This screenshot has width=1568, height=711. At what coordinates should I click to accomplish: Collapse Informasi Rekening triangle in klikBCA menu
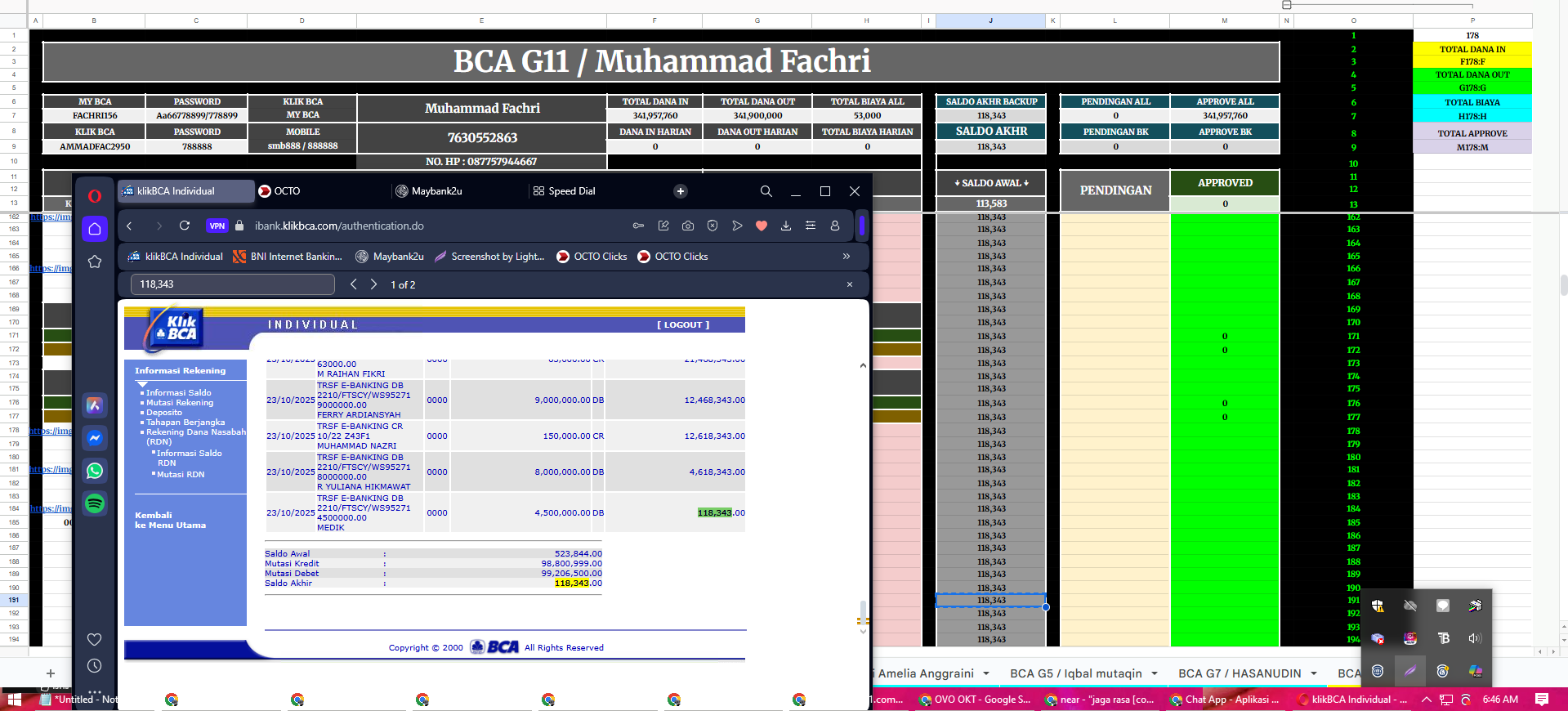coord(142,384)
